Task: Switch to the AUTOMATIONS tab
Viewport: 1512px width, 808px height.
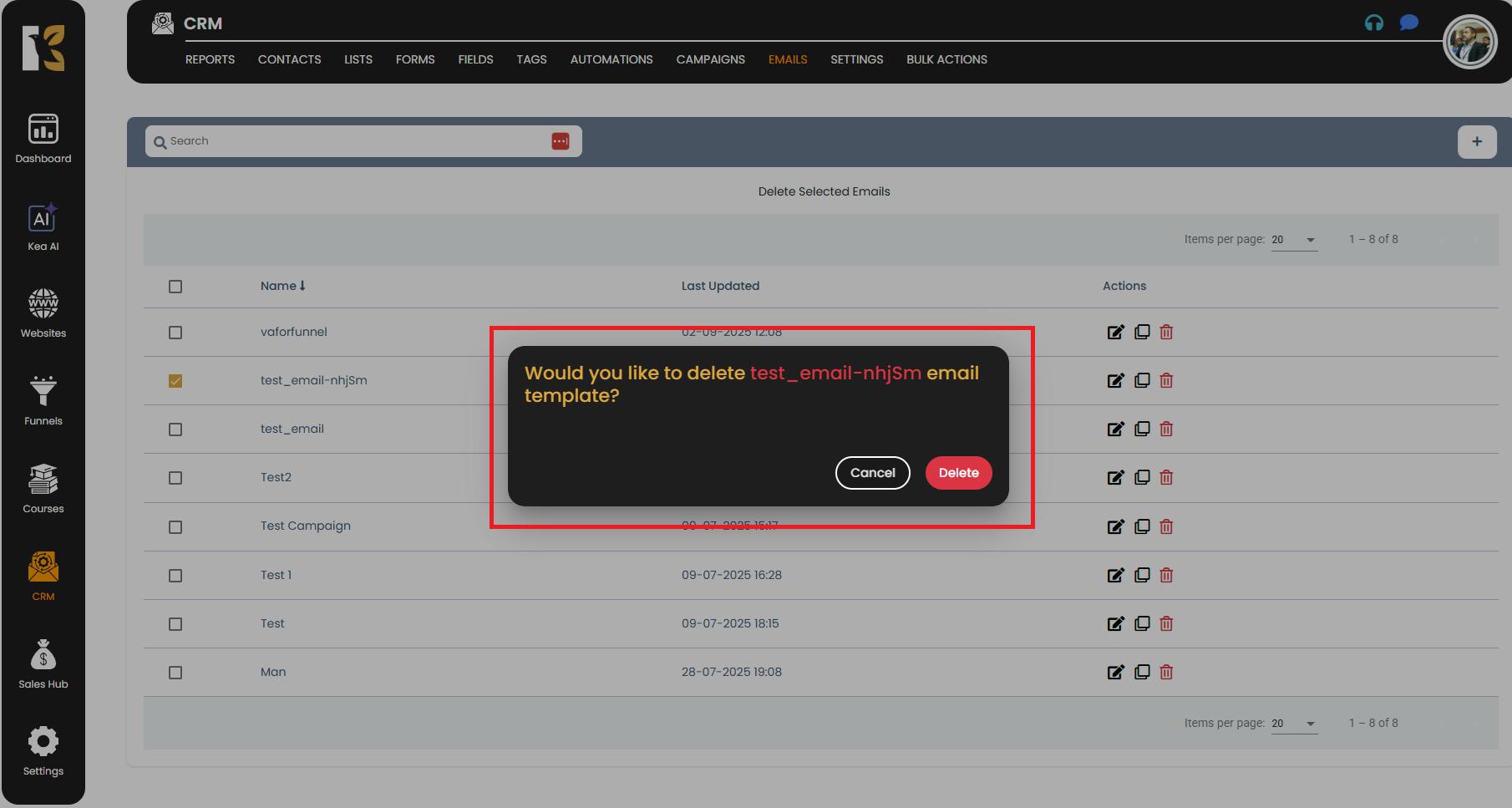Action: pyautogui.click(x=611, y=59)
